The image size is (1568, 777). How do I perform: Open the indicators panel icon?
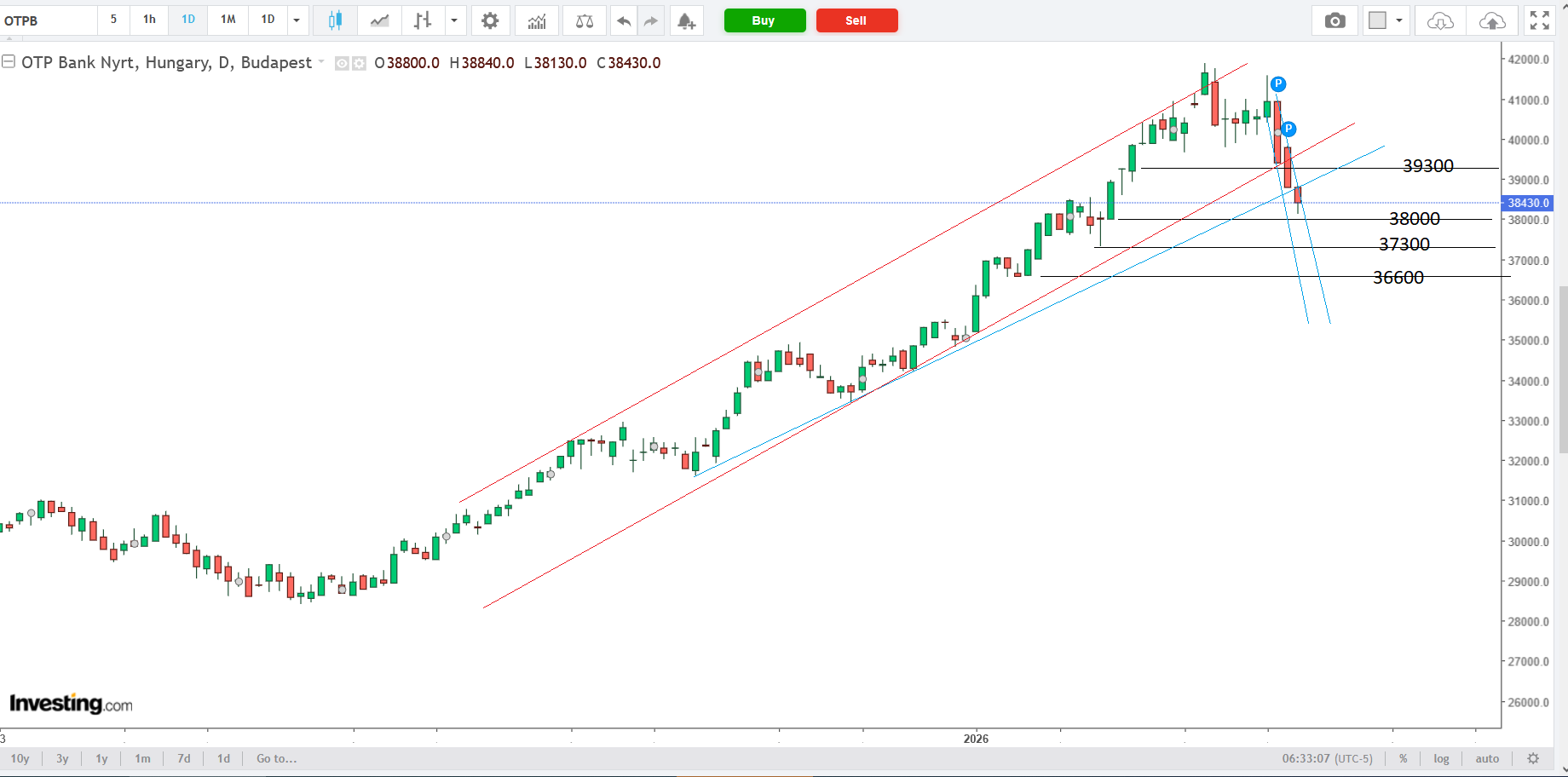537,20
